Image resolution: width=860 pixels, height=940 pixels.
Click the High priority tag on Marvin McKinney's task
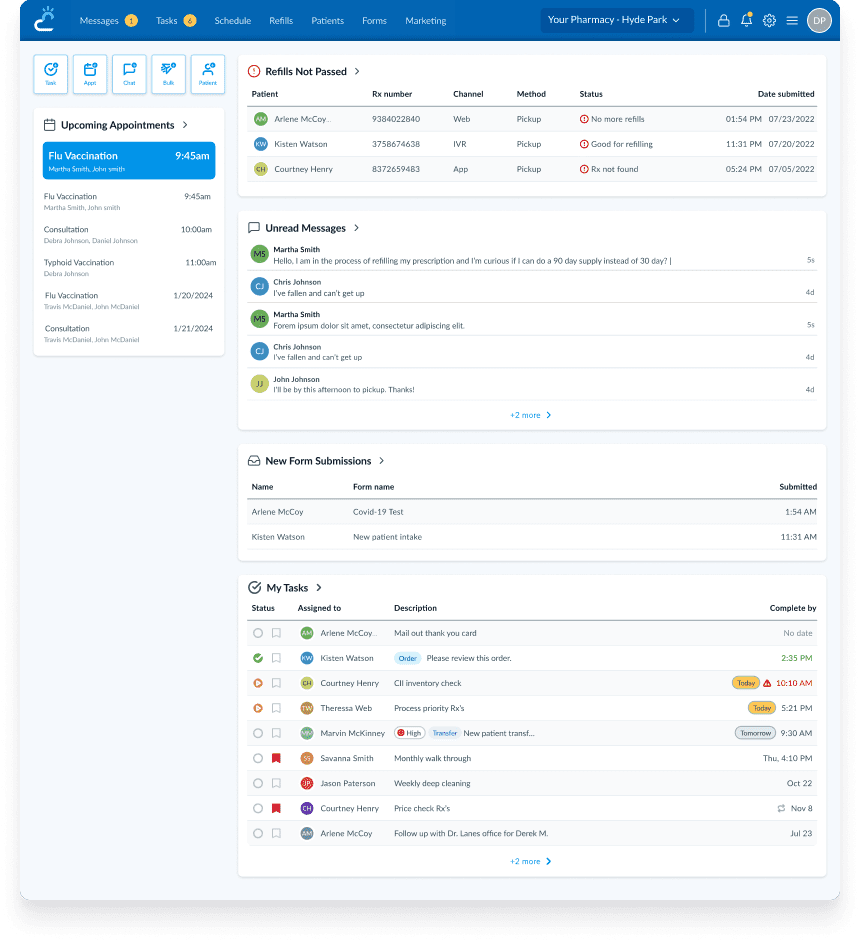tap(409, 733)
